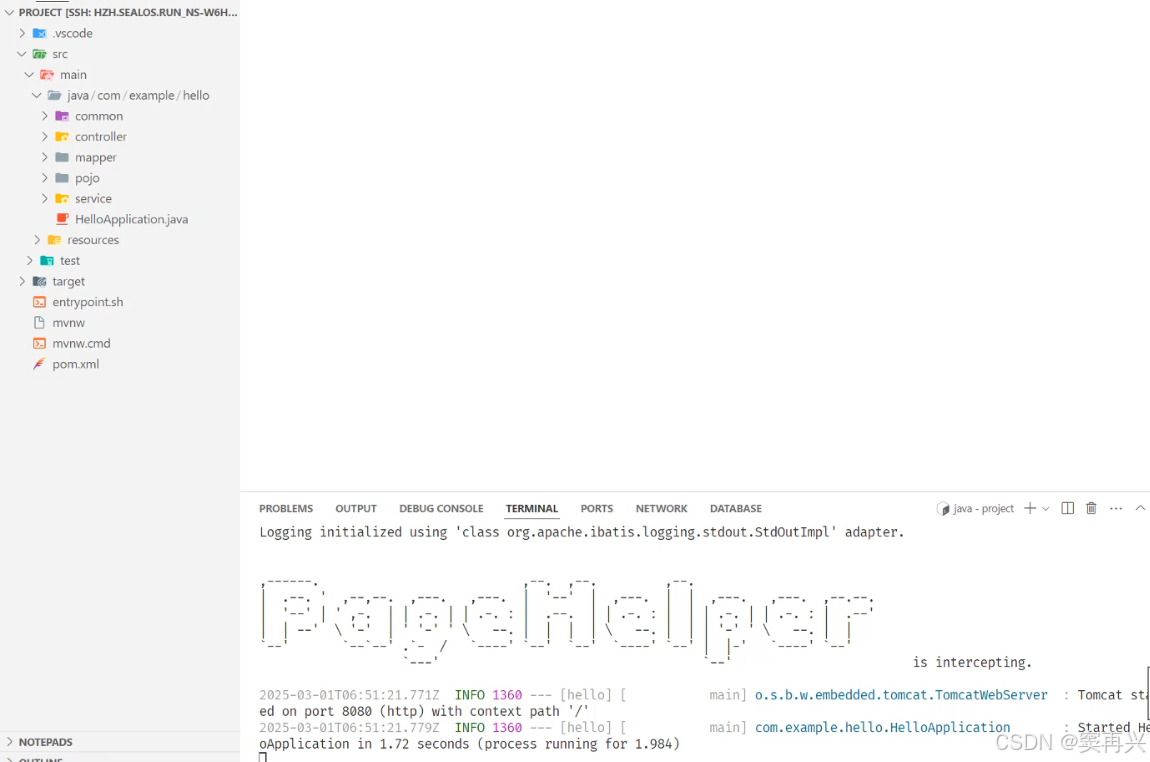
Task: Click the 'Logging initialized' terminal line
Action: tap(582, 532)
